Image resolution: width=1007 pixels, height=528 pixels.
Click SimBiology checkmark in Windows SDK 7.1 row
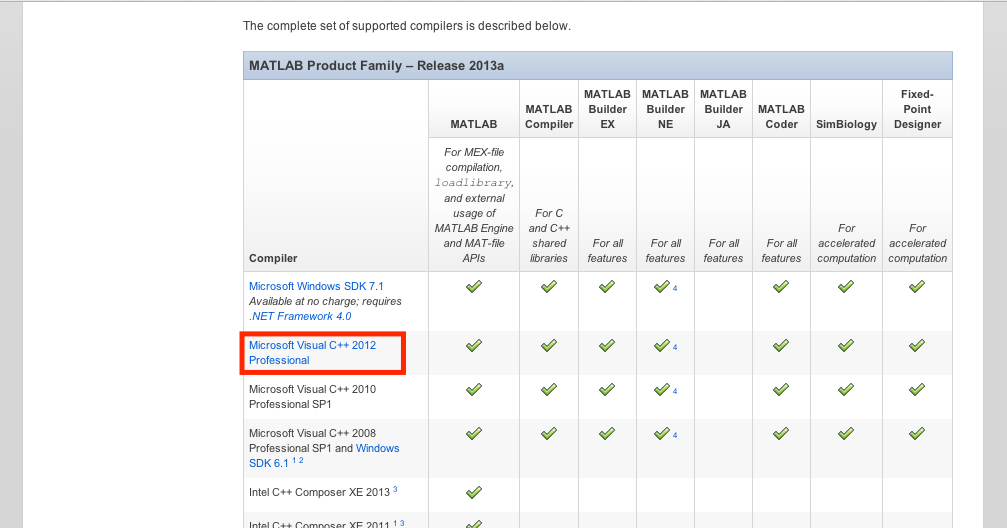(846, 286)
